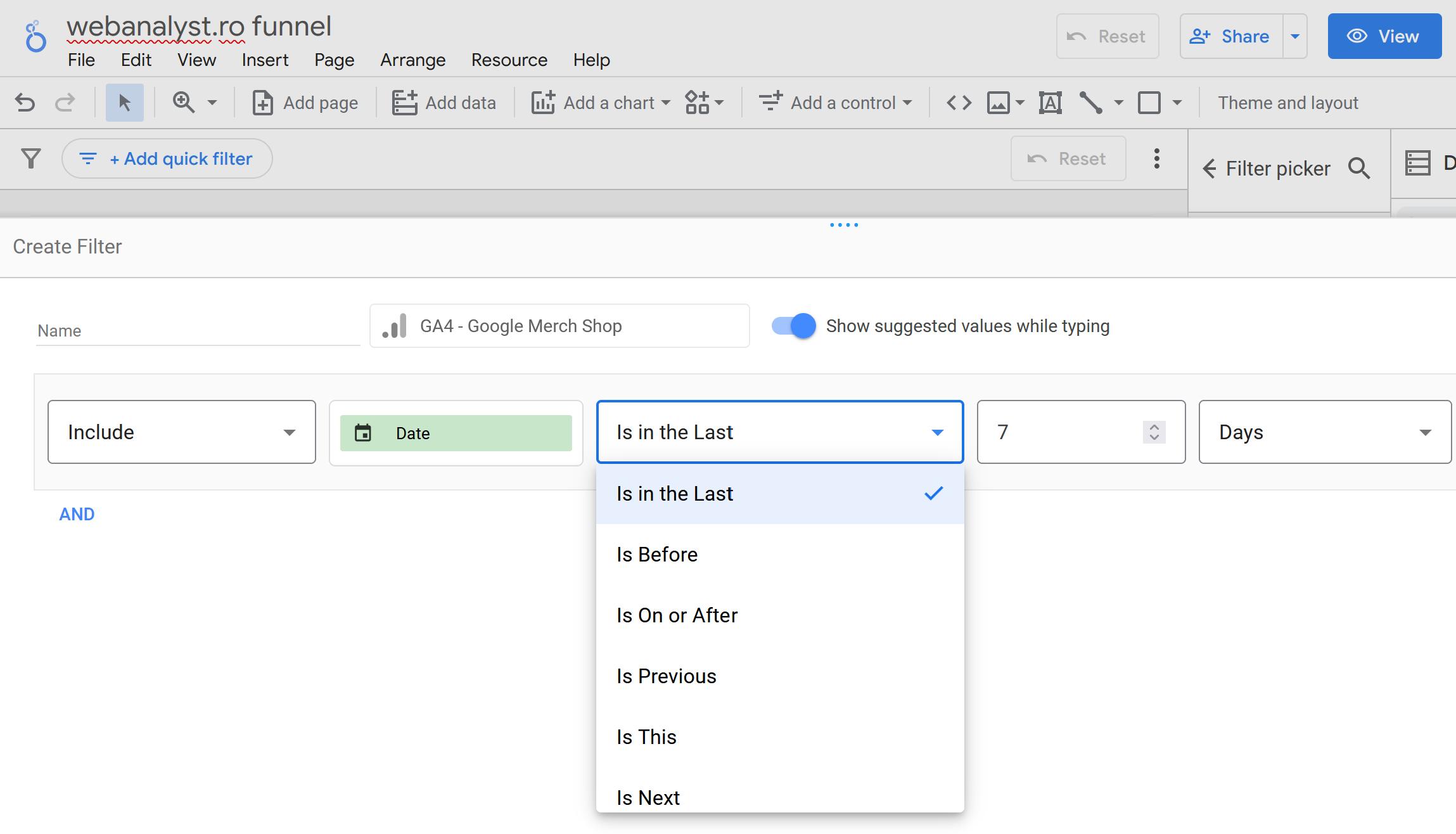1456x834 pixels.
Task: Click the redo arrow icon
Action: [65, 103]
